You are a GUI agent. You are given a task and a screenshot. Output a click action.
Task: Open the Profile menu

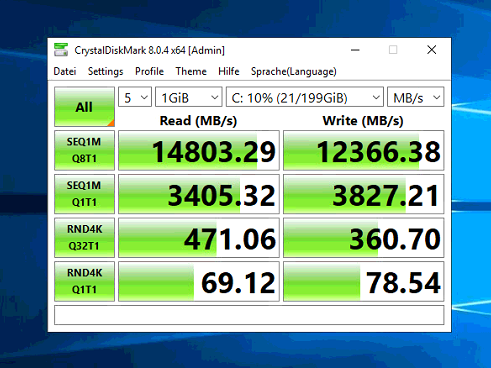coord(149,71)
